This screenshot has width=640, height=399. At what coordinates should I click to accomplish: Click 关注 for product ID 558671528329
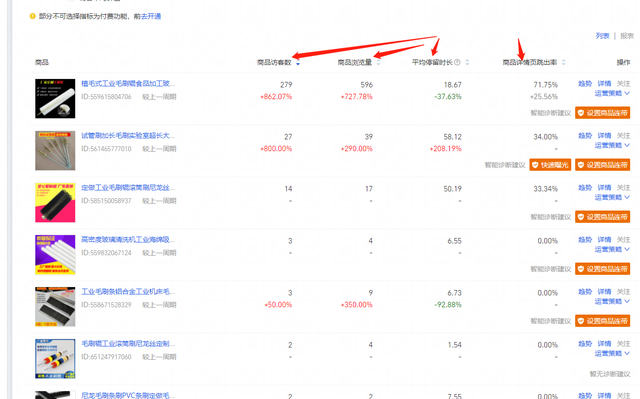623,292
